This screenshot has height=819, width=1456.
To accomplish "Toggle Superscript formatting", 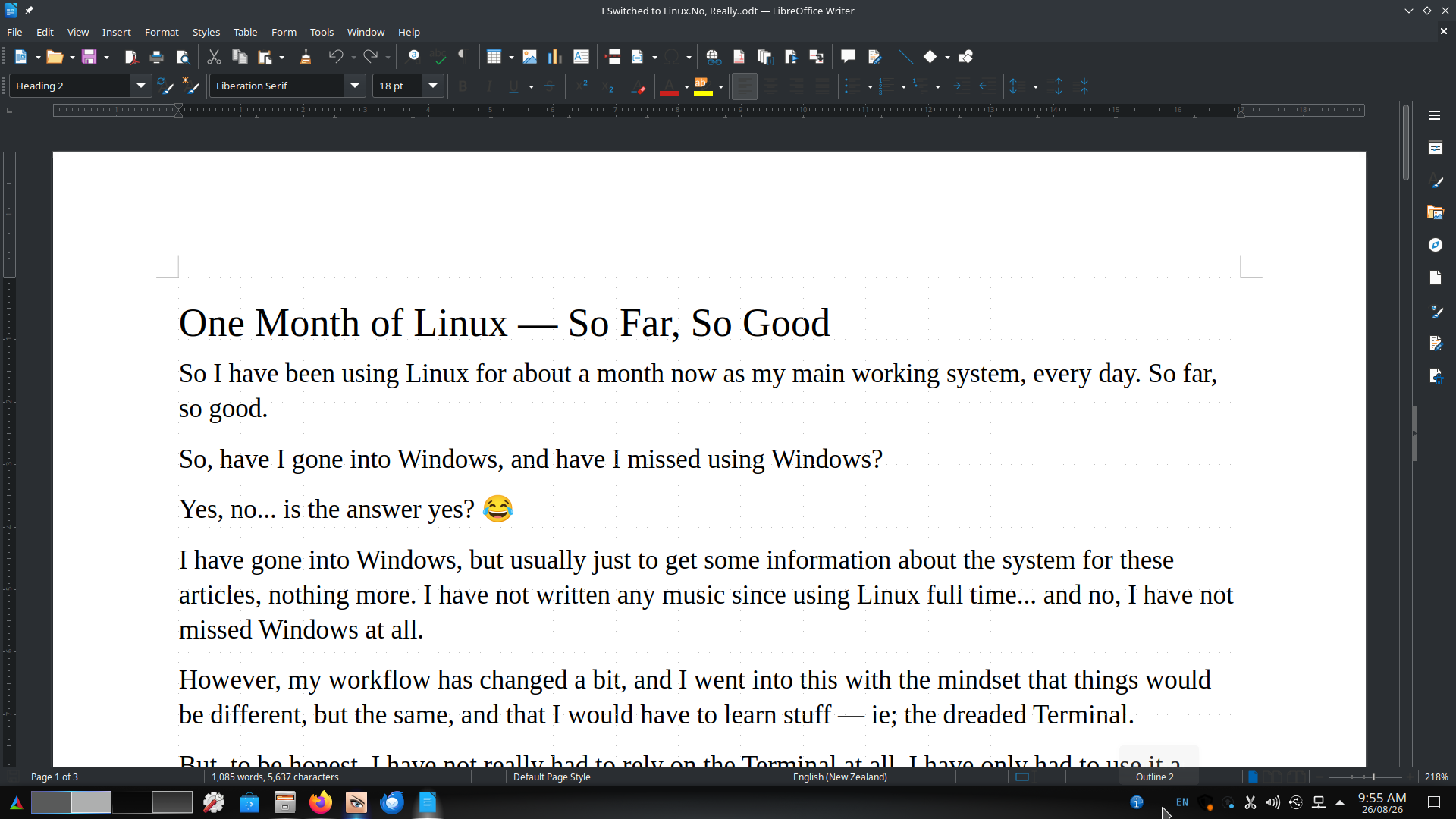I will click(582, 86).
